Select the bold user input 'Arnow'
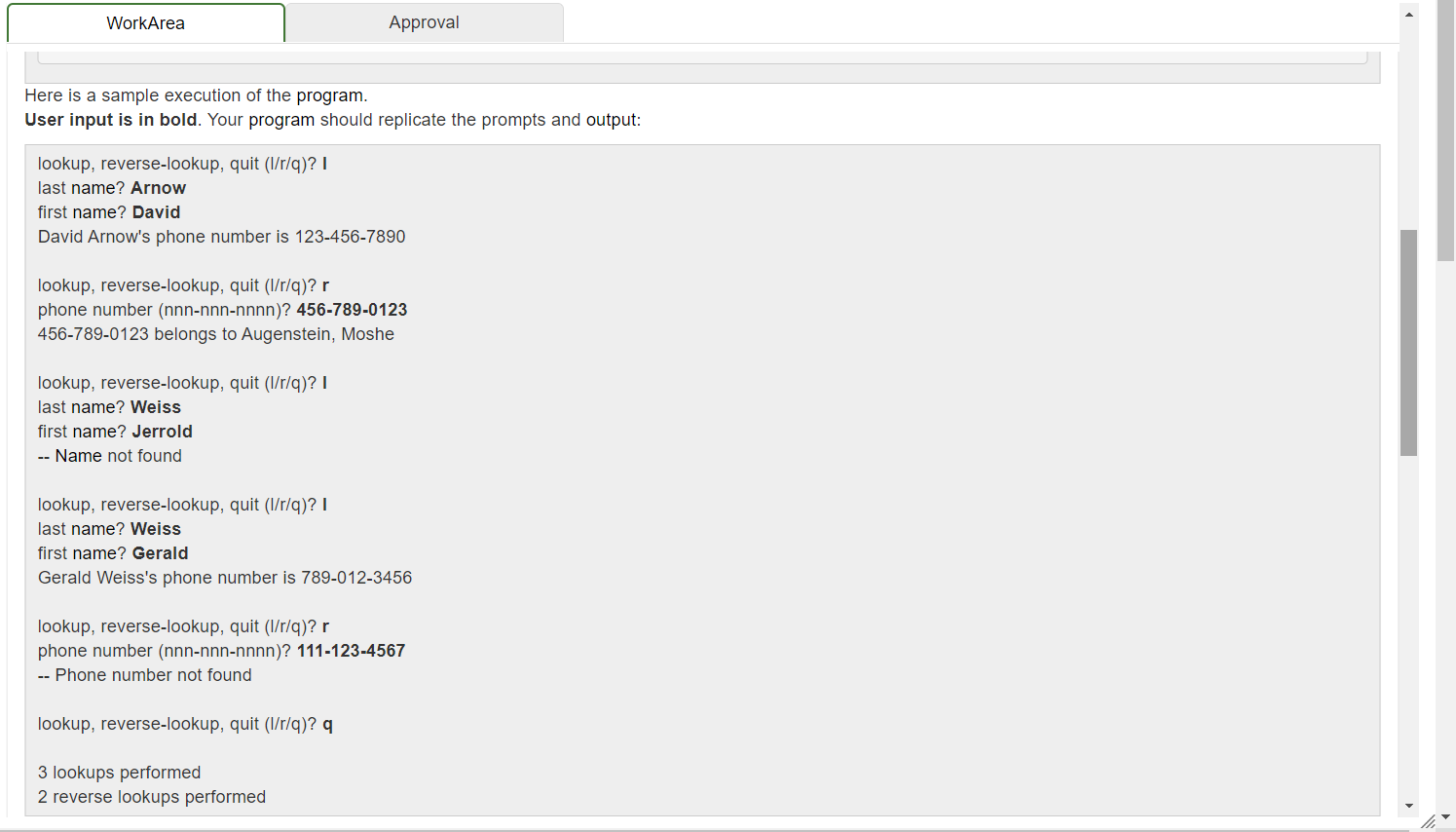The width and height of the screenshot is (1456, 832). (158, 187)
